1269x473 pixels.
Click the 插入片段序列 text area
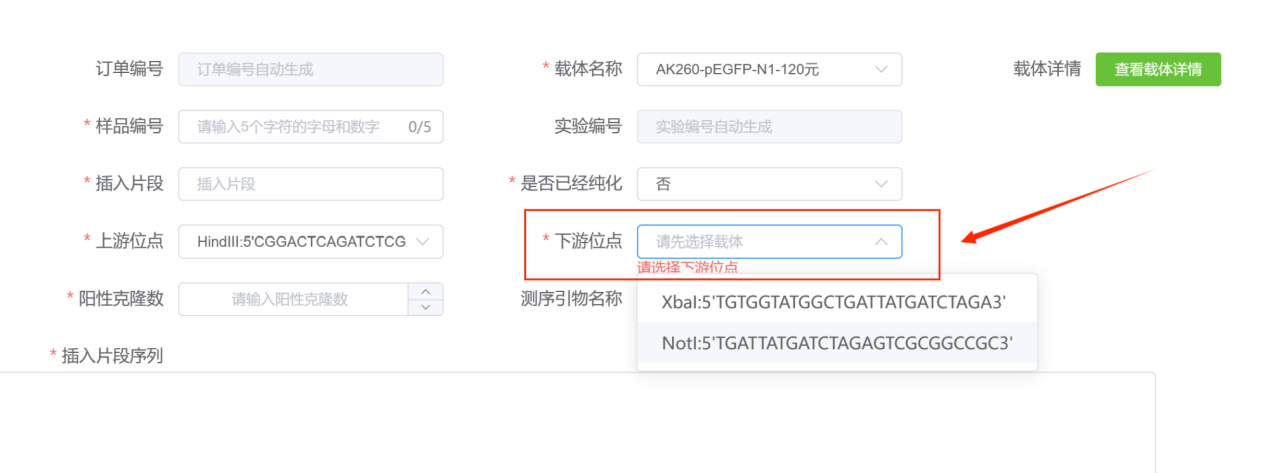pos(577,420)
